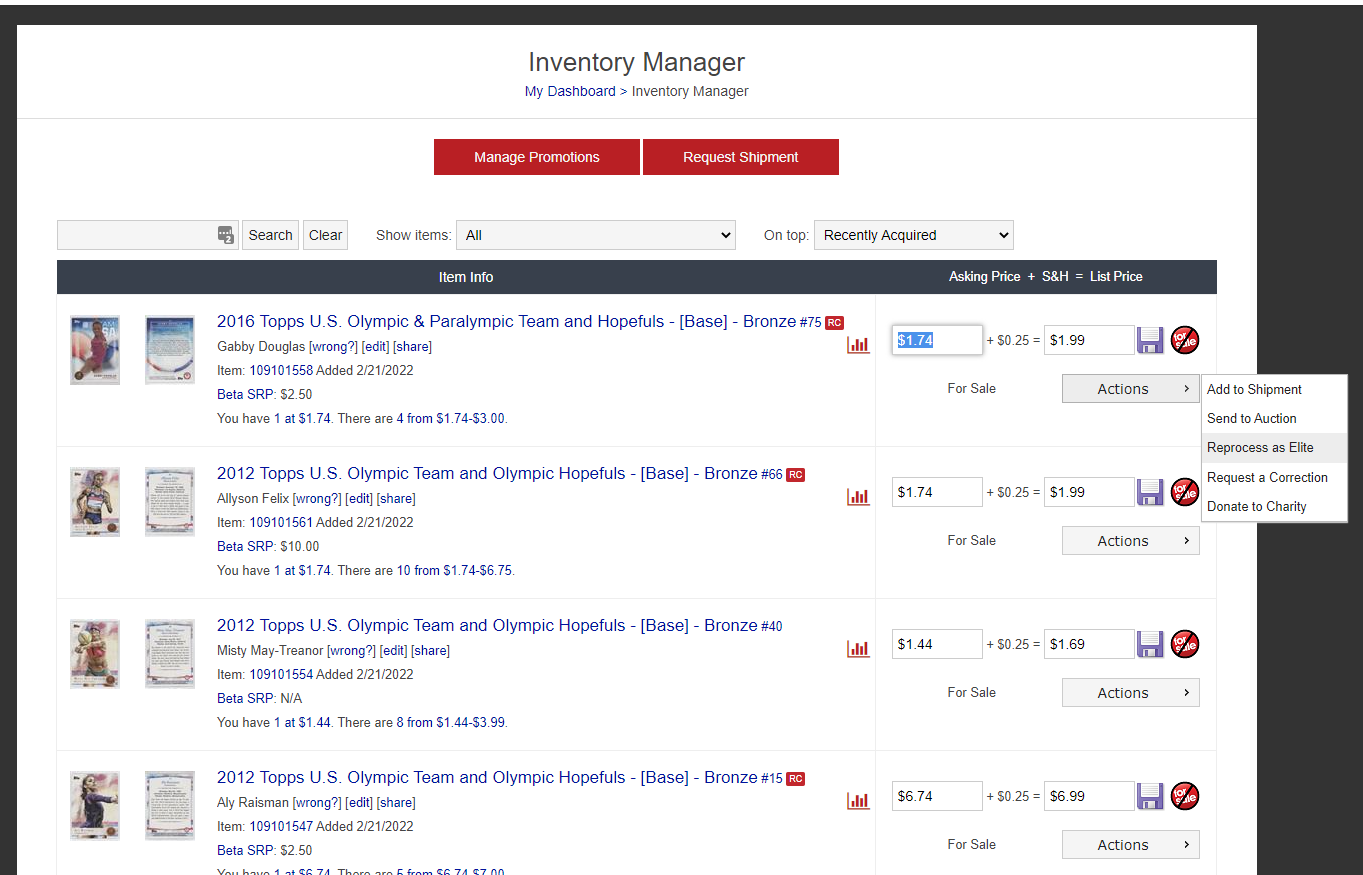Click save disk icon for Gabby Douglas card
The height and width of the screenshot is (875, 1363).
click(x=1150, y=340)
